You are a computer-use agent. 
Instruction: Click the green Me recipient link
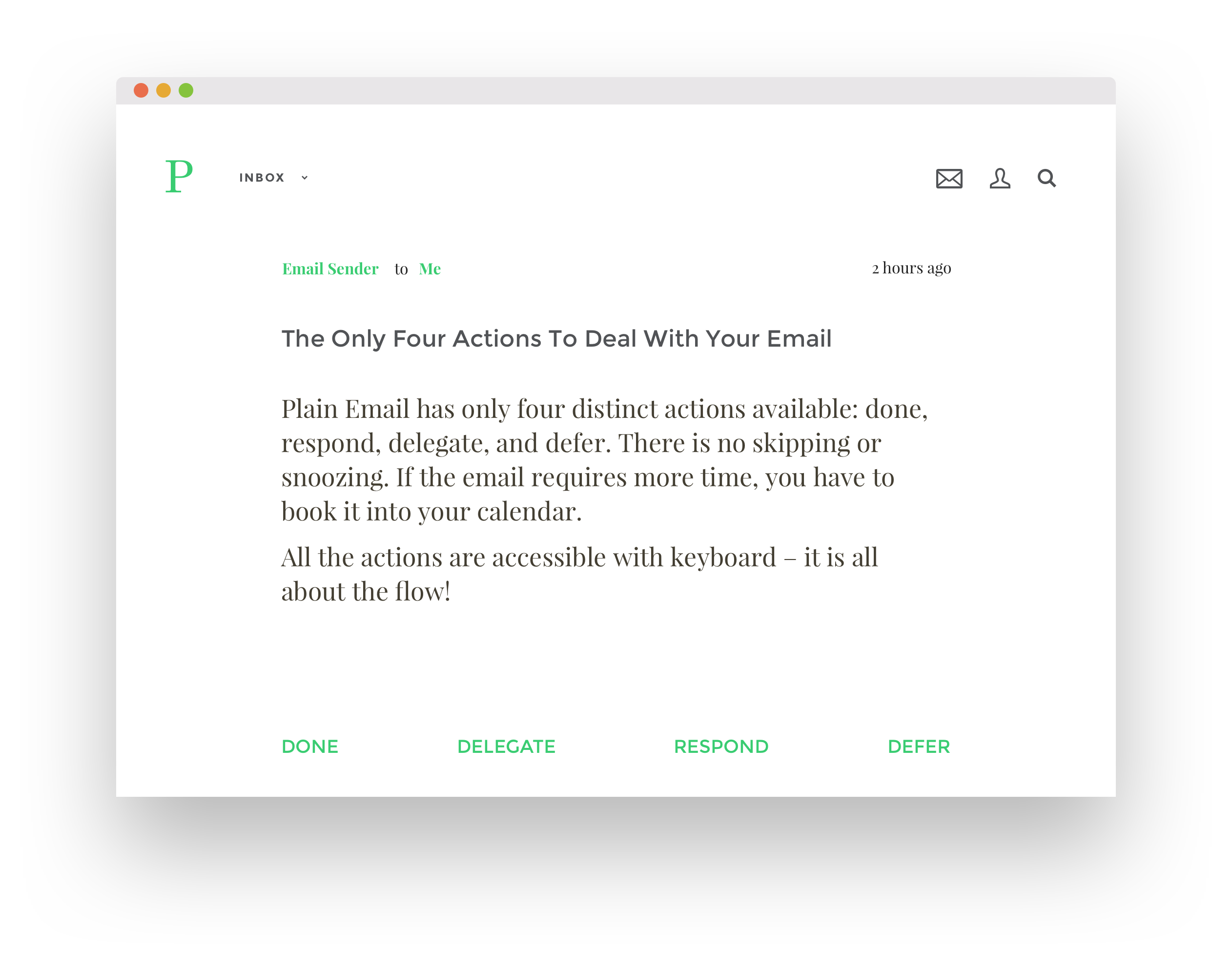point(430,269)
